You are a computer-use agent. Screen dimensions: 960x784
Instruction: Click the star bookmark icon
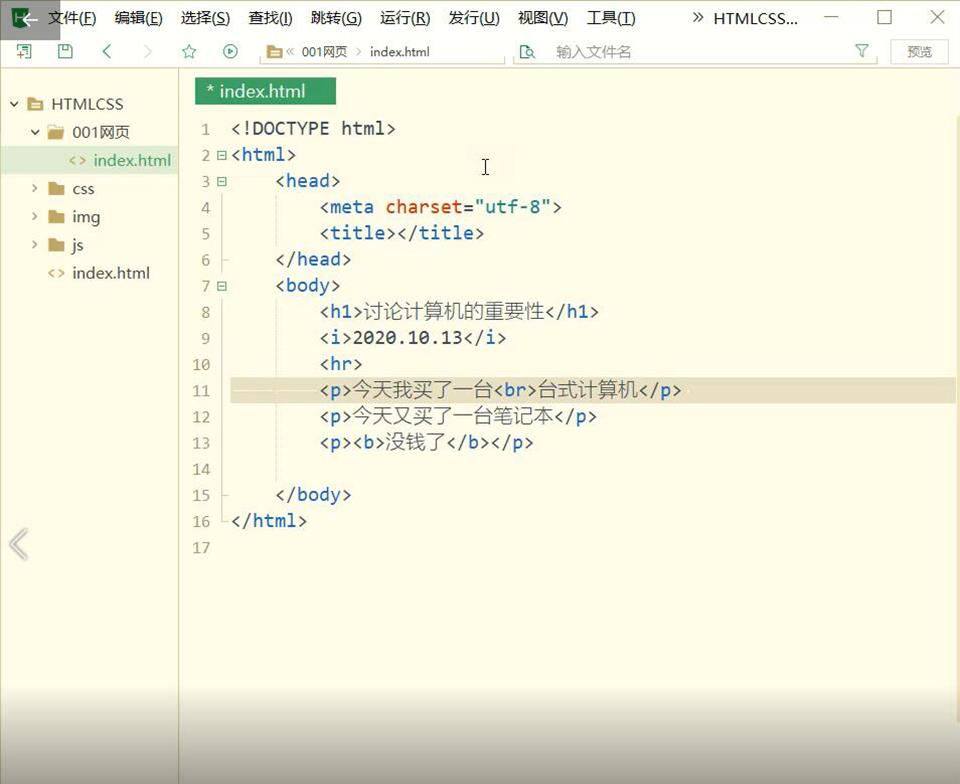point(189,51)
